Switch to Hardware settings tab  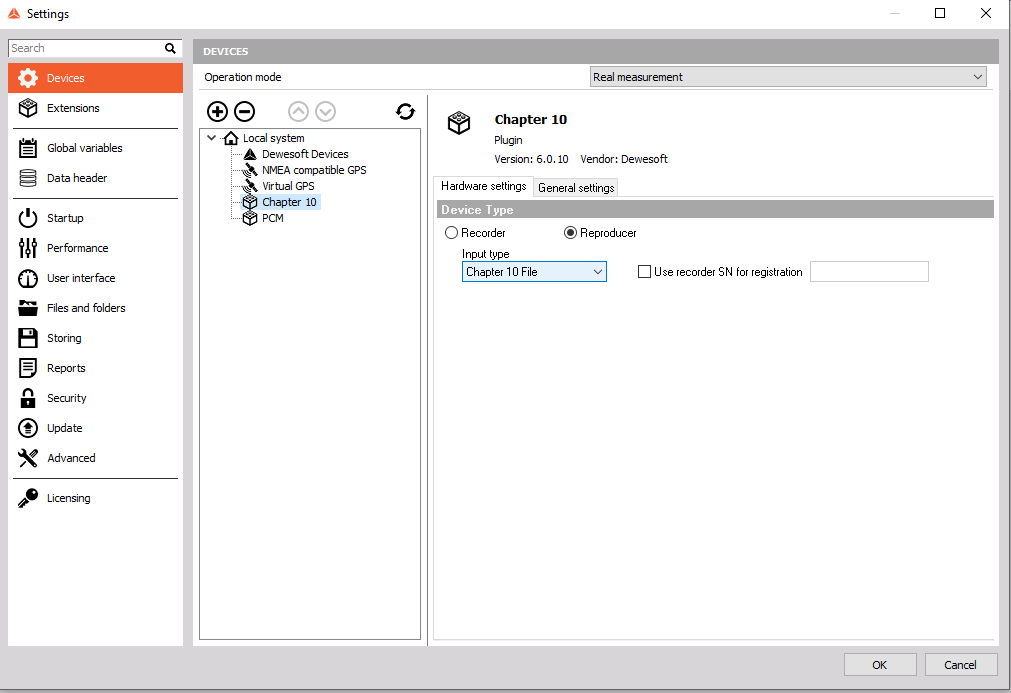tap(484, 186)
